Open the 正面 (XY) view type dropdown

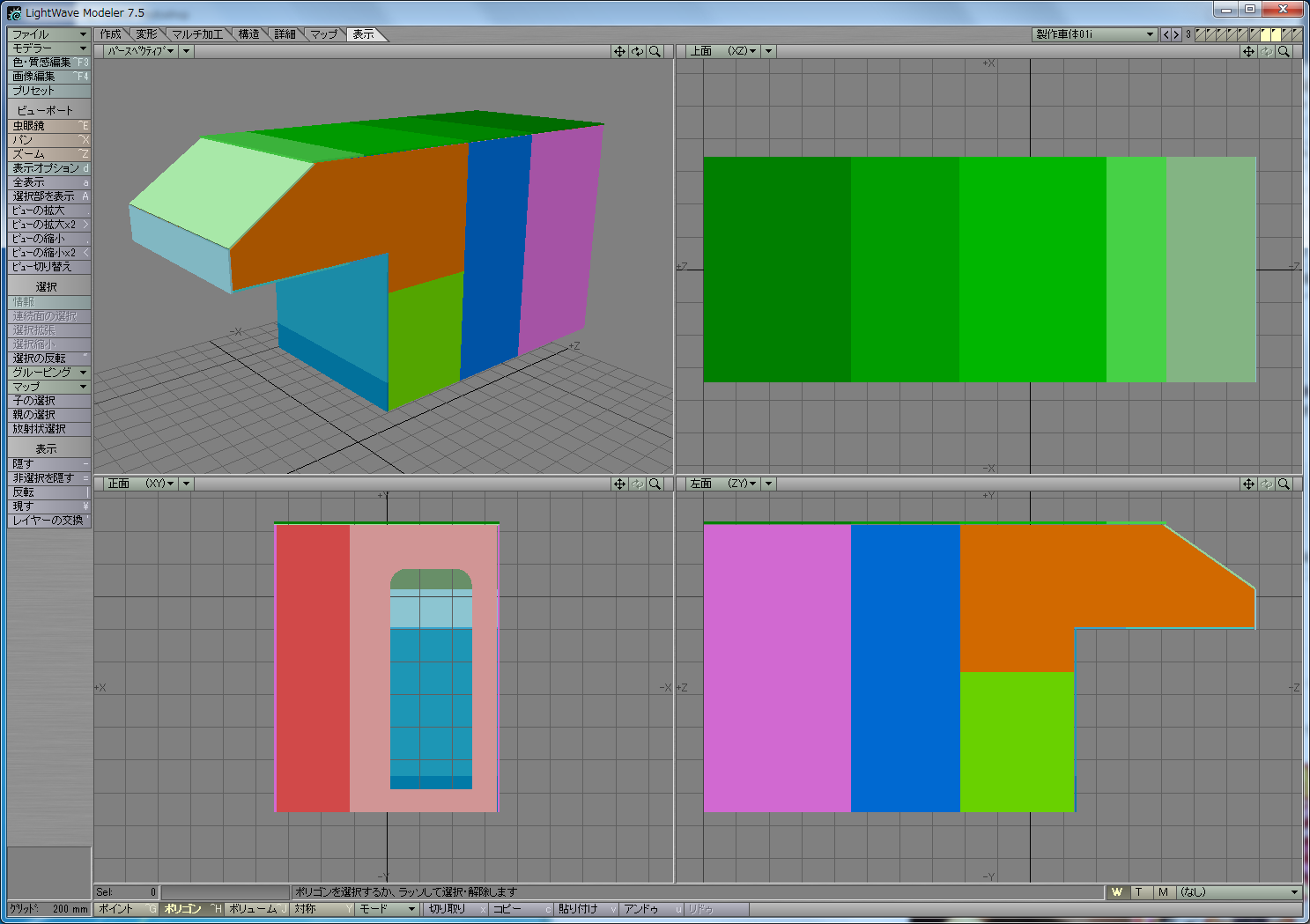pos(141,484)
